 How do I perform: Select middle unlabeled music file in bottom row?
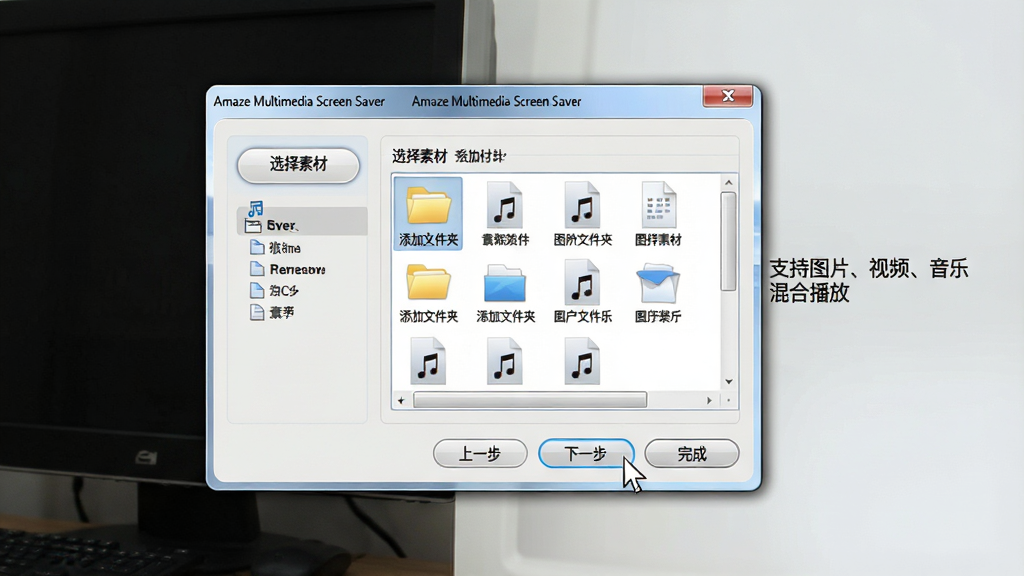tap(504, 361)
